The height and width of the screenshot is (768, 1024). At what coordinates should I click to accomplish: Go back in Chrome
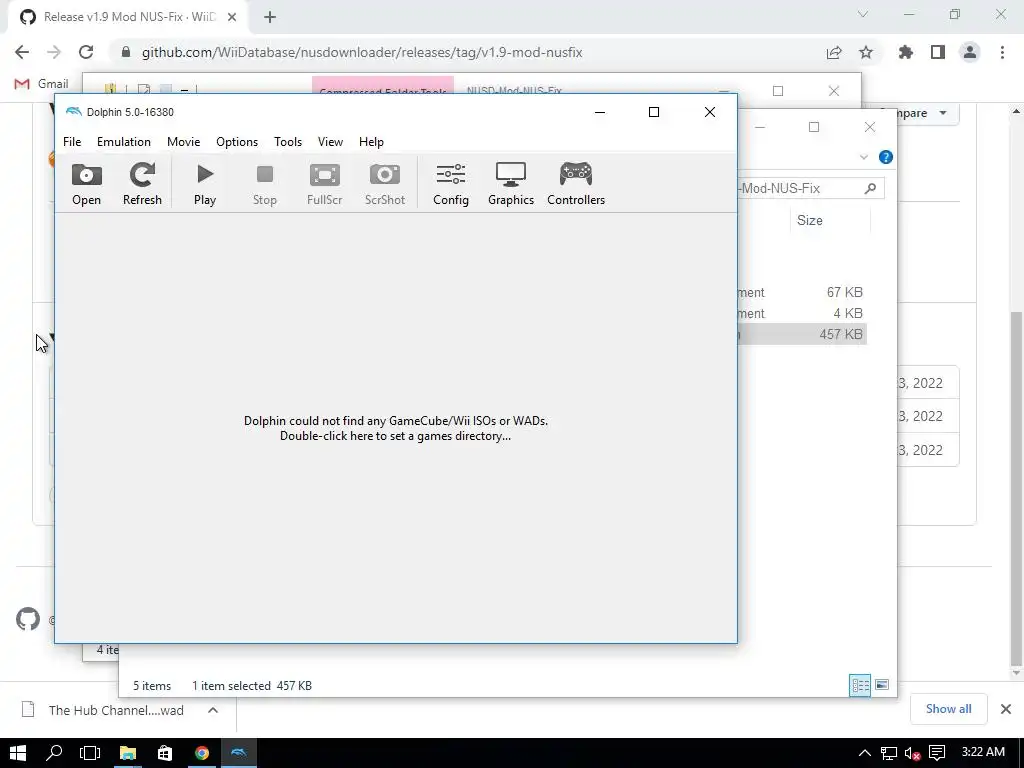point(22,52)
